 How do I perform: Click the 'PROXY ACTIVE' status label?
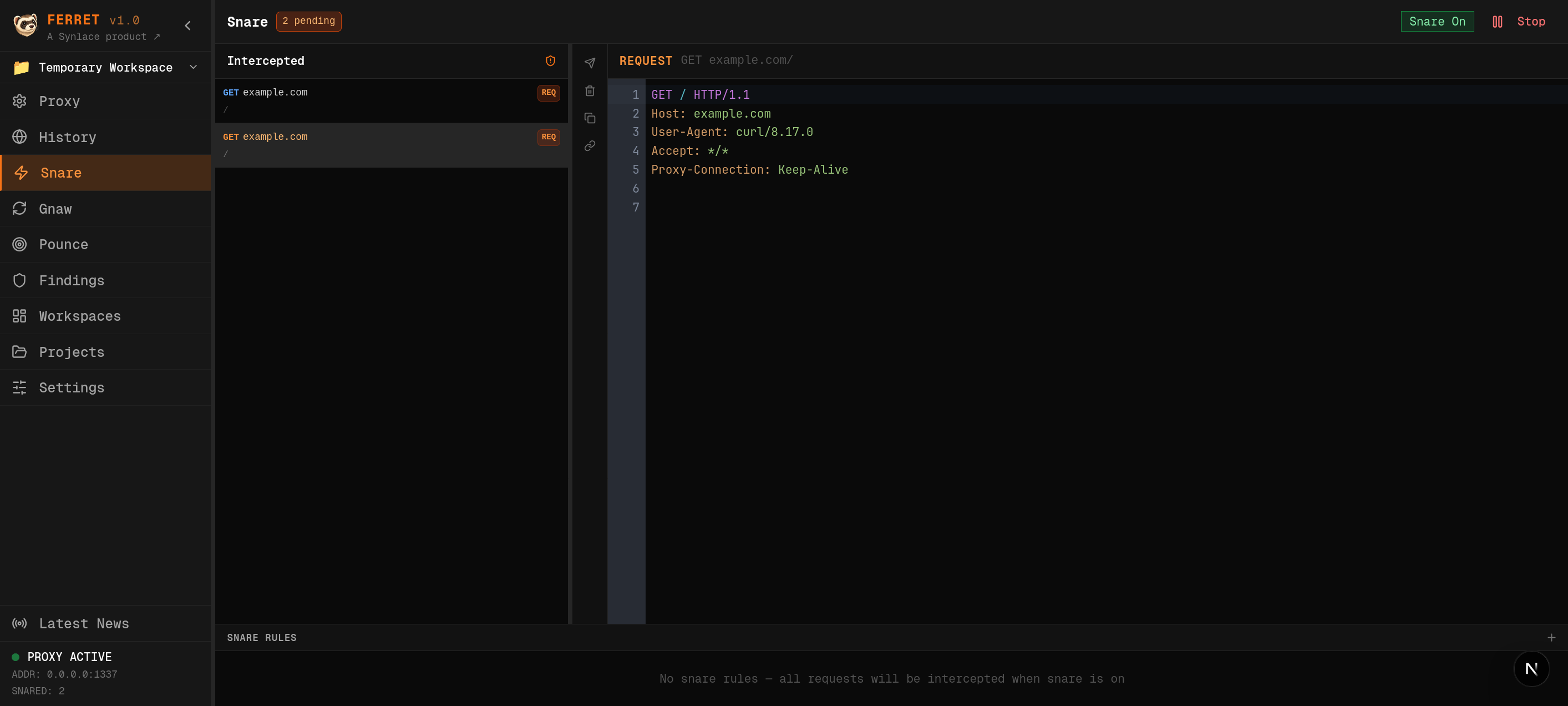69,657
